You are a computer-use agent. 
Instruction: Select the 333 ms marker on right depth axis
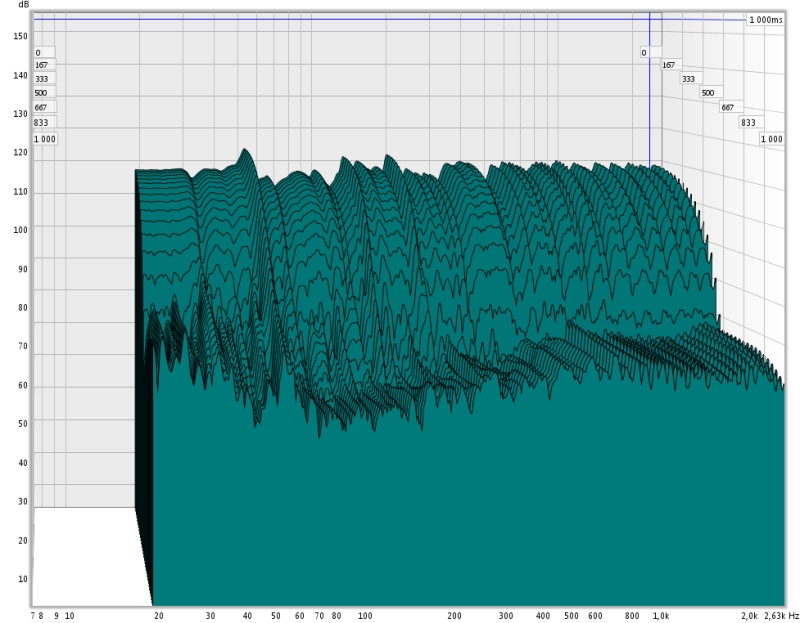pos(689,79)
